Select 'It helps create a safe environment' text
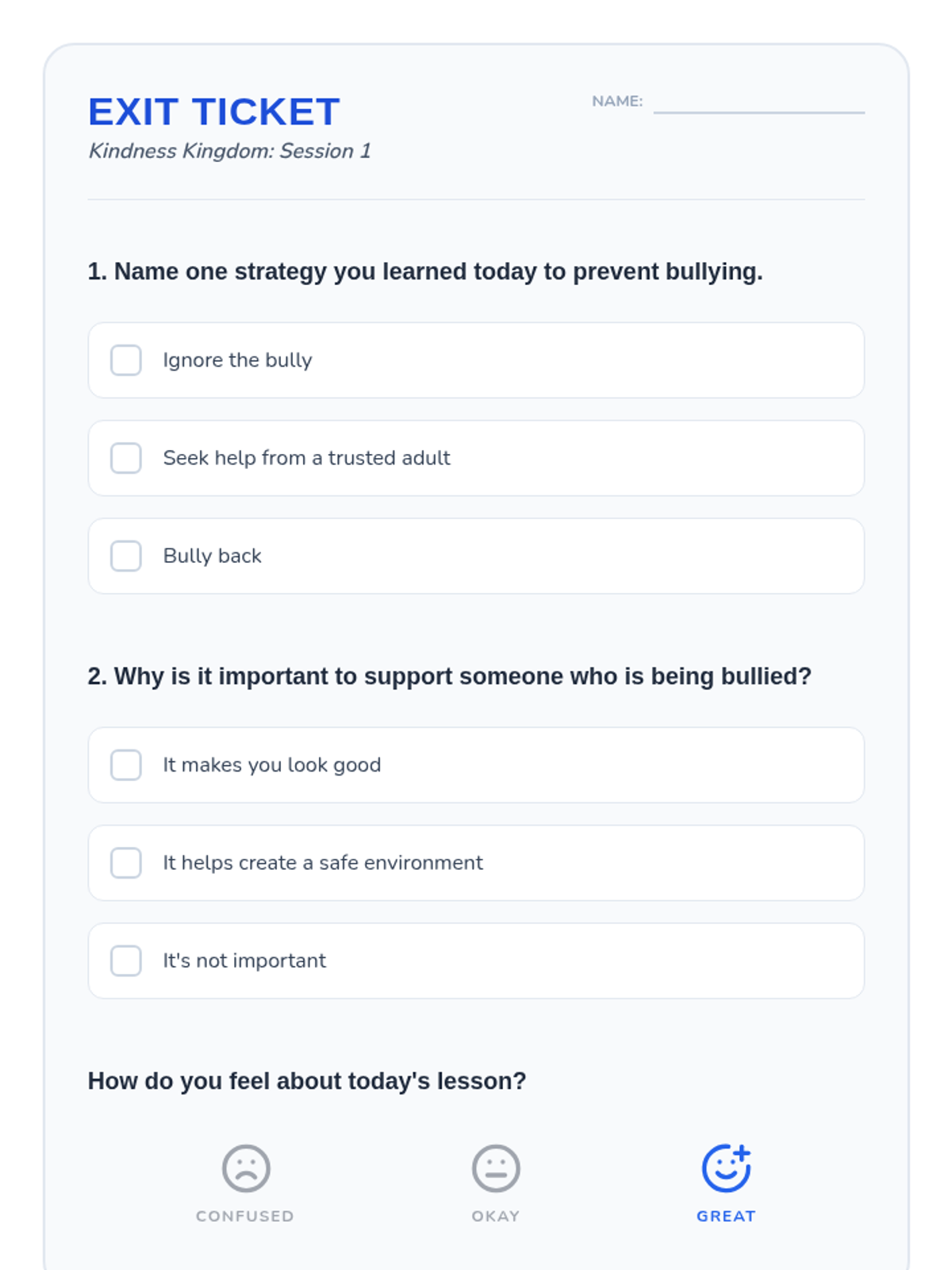 point(322,863)
